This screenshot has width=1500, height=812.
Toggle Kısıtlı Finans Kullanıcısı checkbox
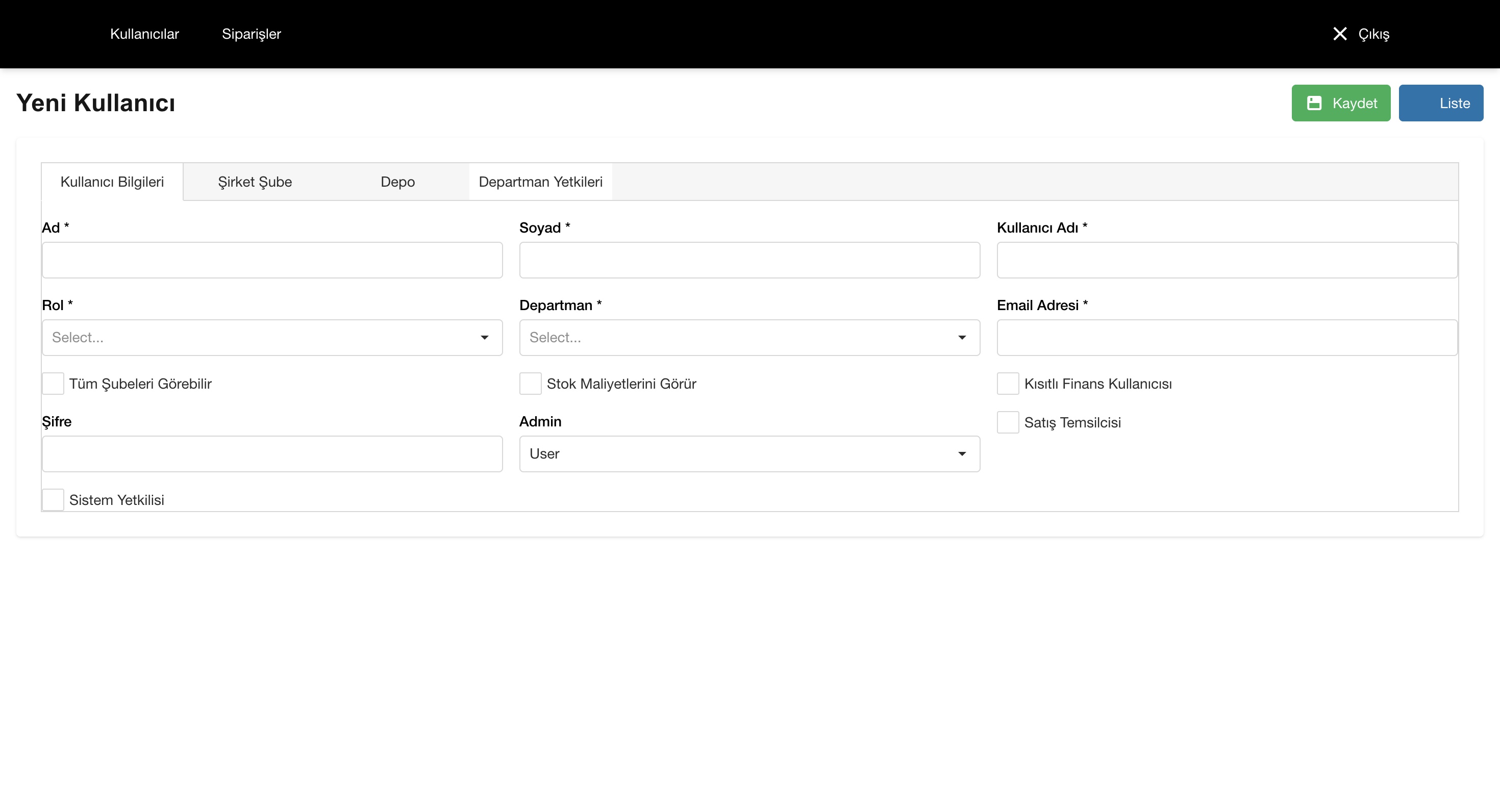pyautogui.click(x=1007, y=384)
